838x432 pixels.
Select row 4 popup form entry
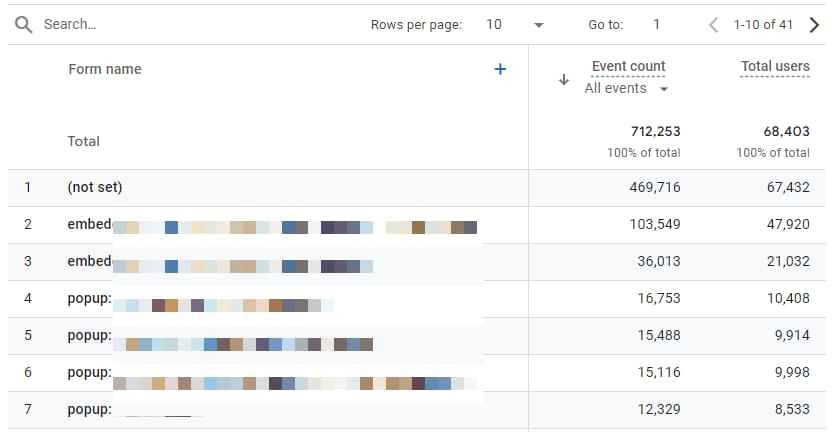coord(90,299)
